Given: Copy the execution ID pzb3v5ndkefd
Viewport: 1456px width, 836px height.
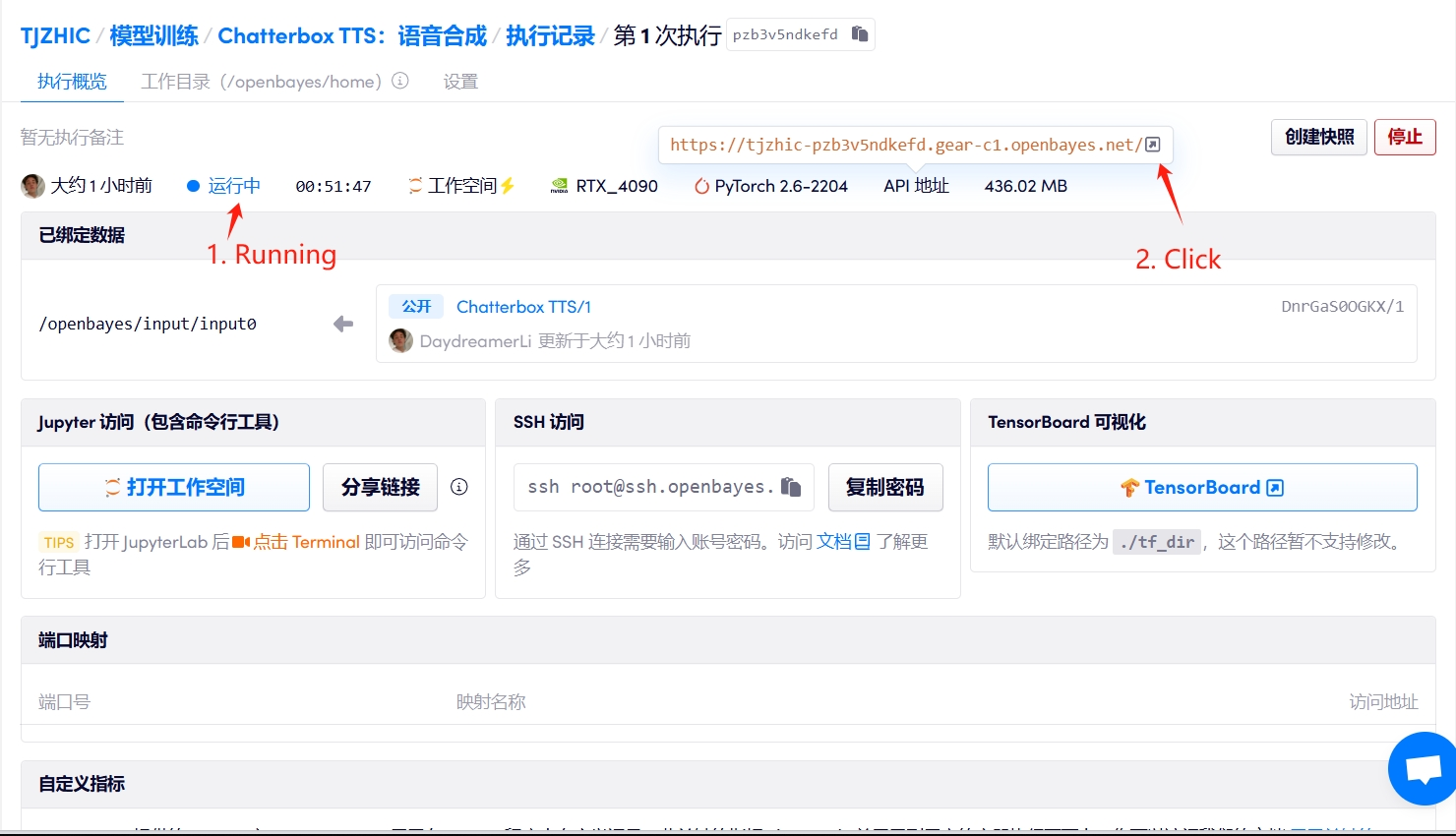Looking at the screenshot, I should click(x=860, y=34).
